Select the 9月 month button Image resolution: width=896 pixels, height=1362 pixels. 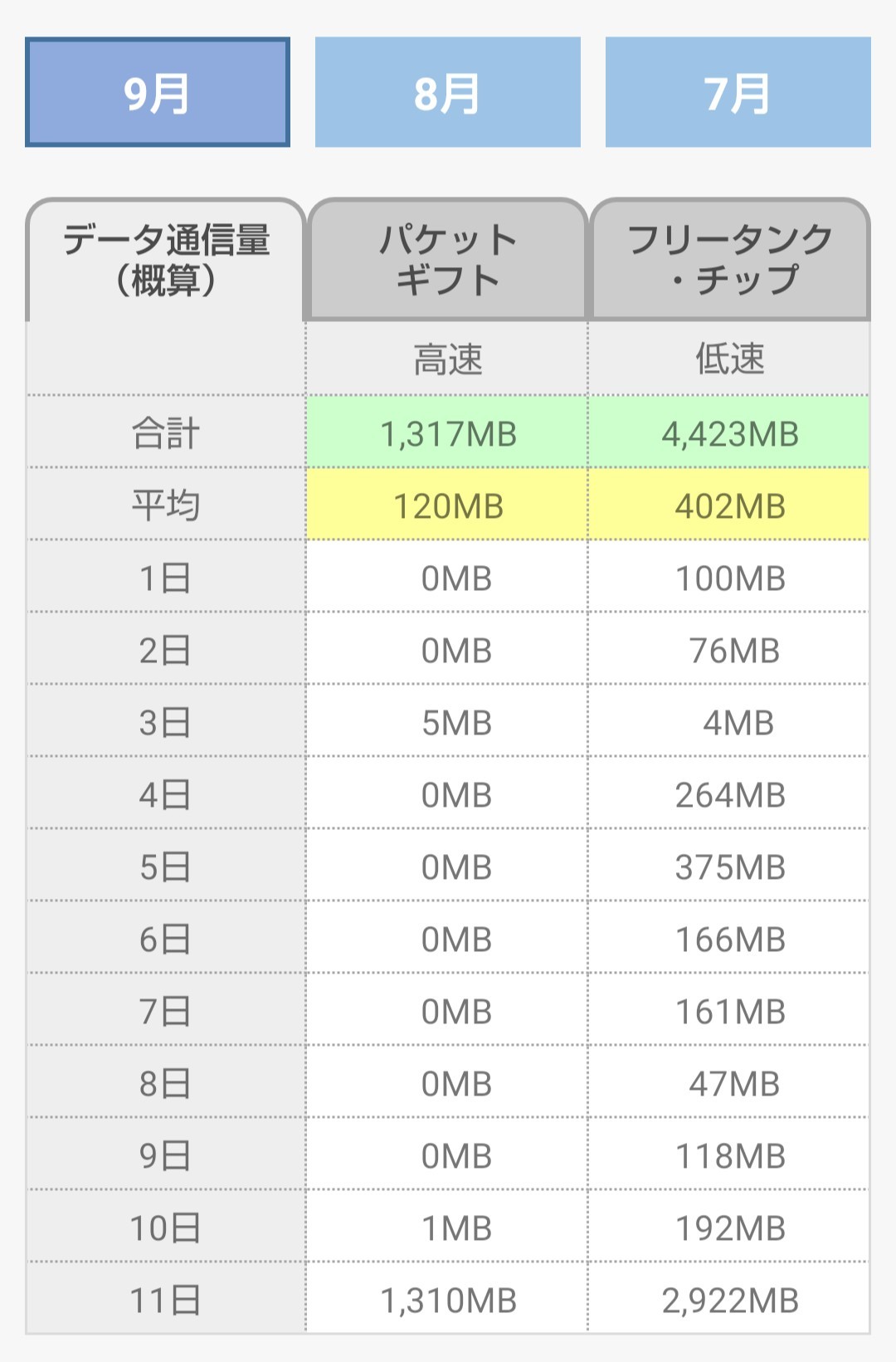[158, 92]
